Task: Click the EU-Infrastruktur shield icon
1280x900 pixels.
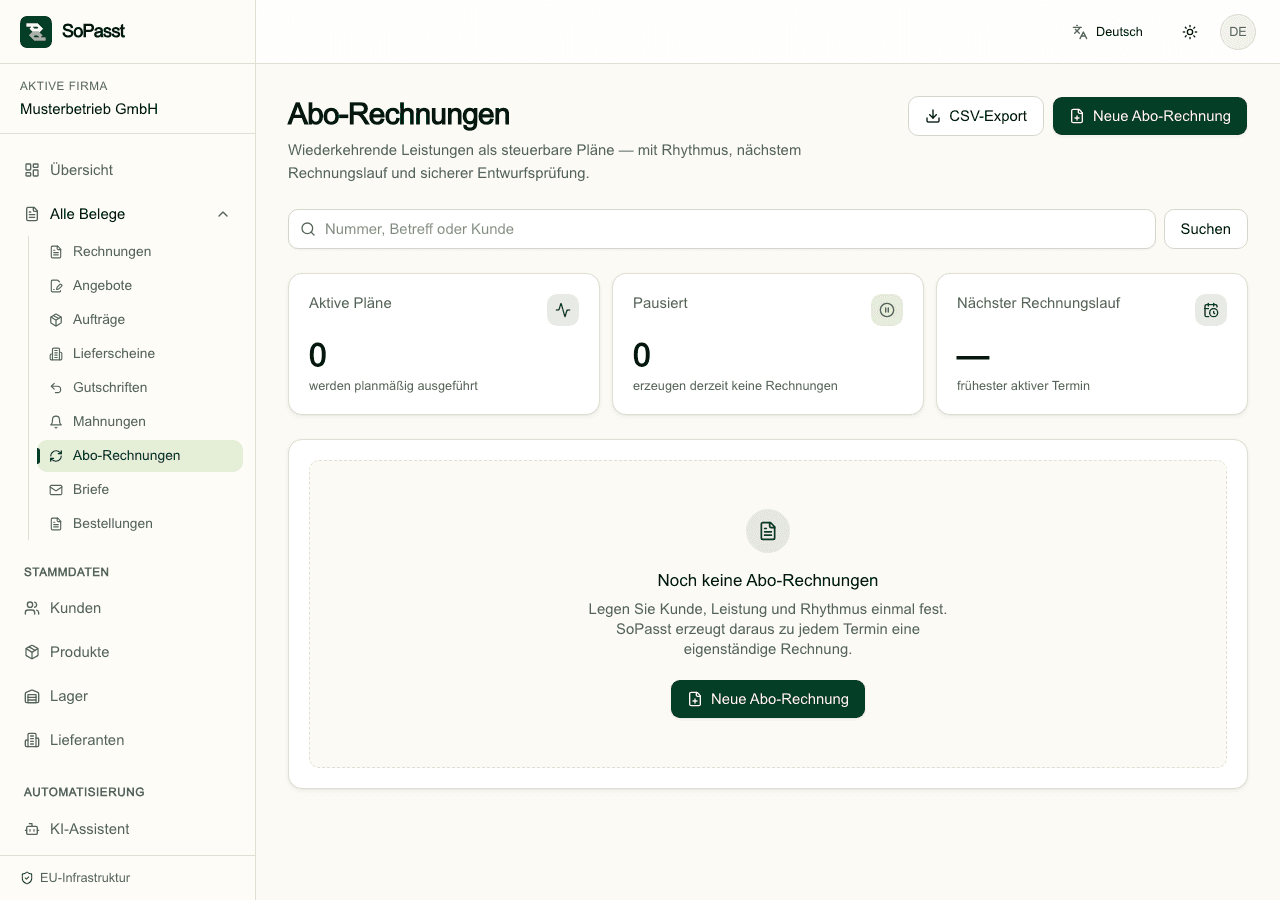Action: pos(27,878)
